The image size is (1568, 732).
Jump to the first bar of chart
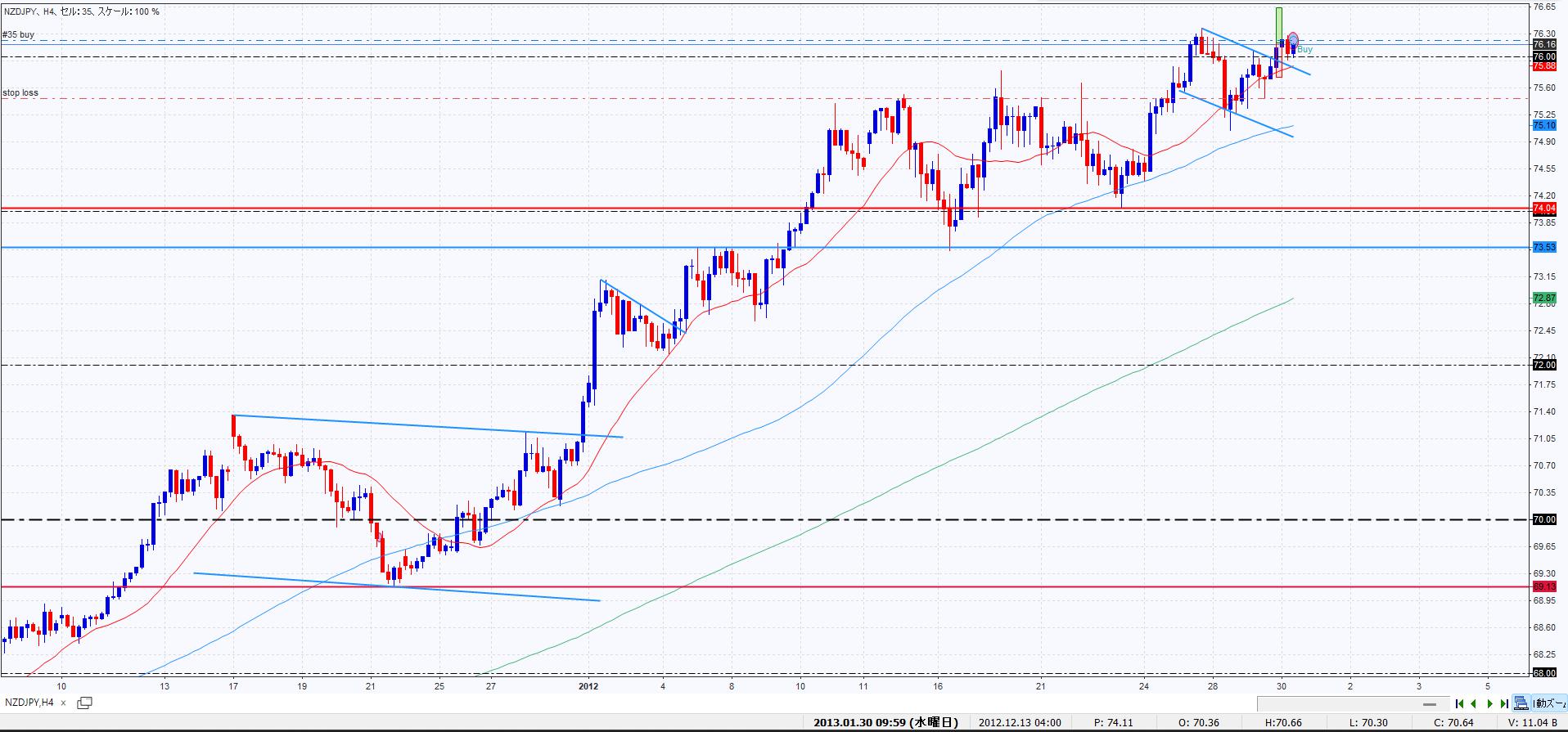pyautogui.click(x=1459, y=703)
